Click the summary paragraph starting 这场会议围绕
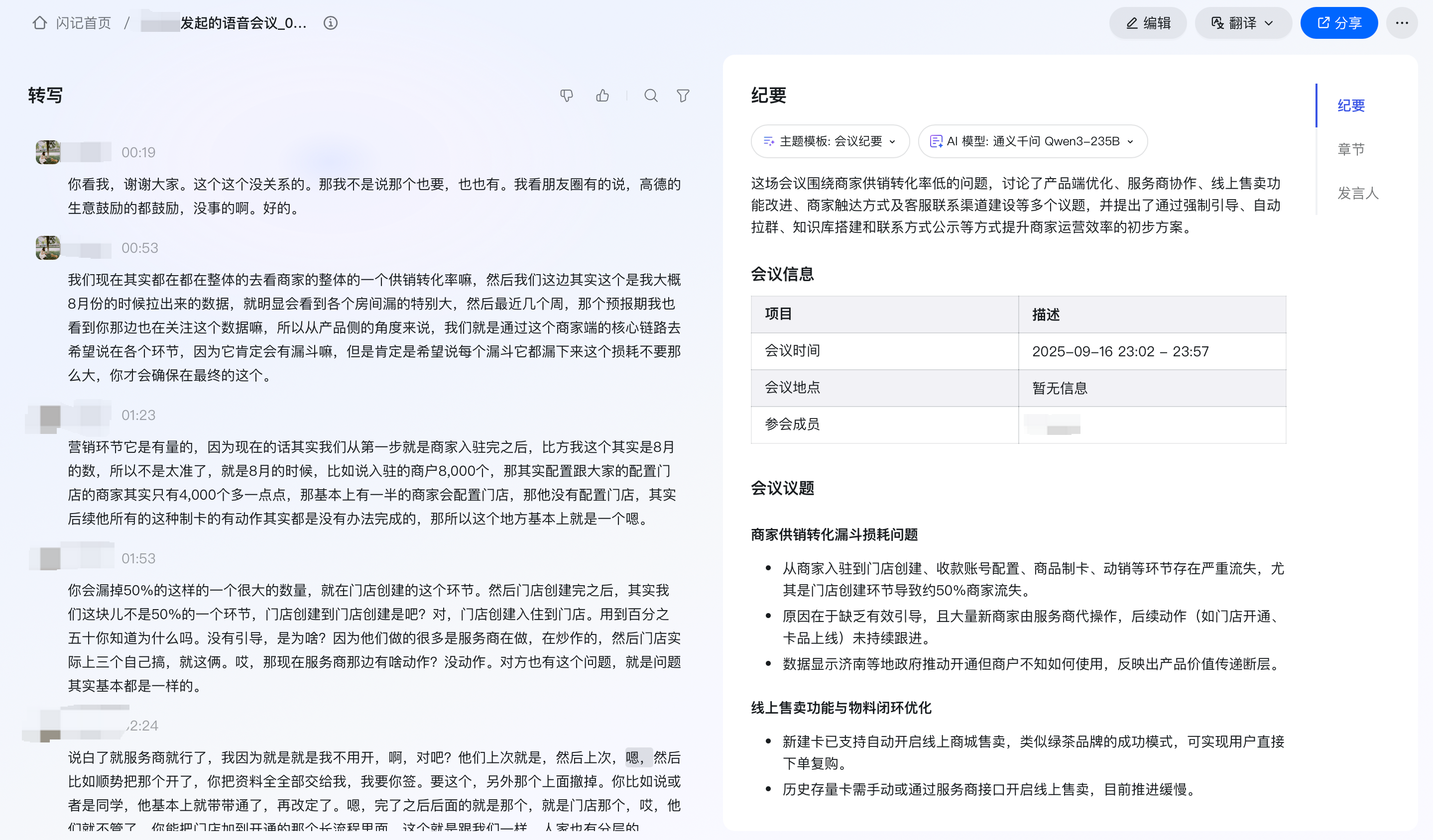Viewport: 1433px width, 840px height. 1016,205
